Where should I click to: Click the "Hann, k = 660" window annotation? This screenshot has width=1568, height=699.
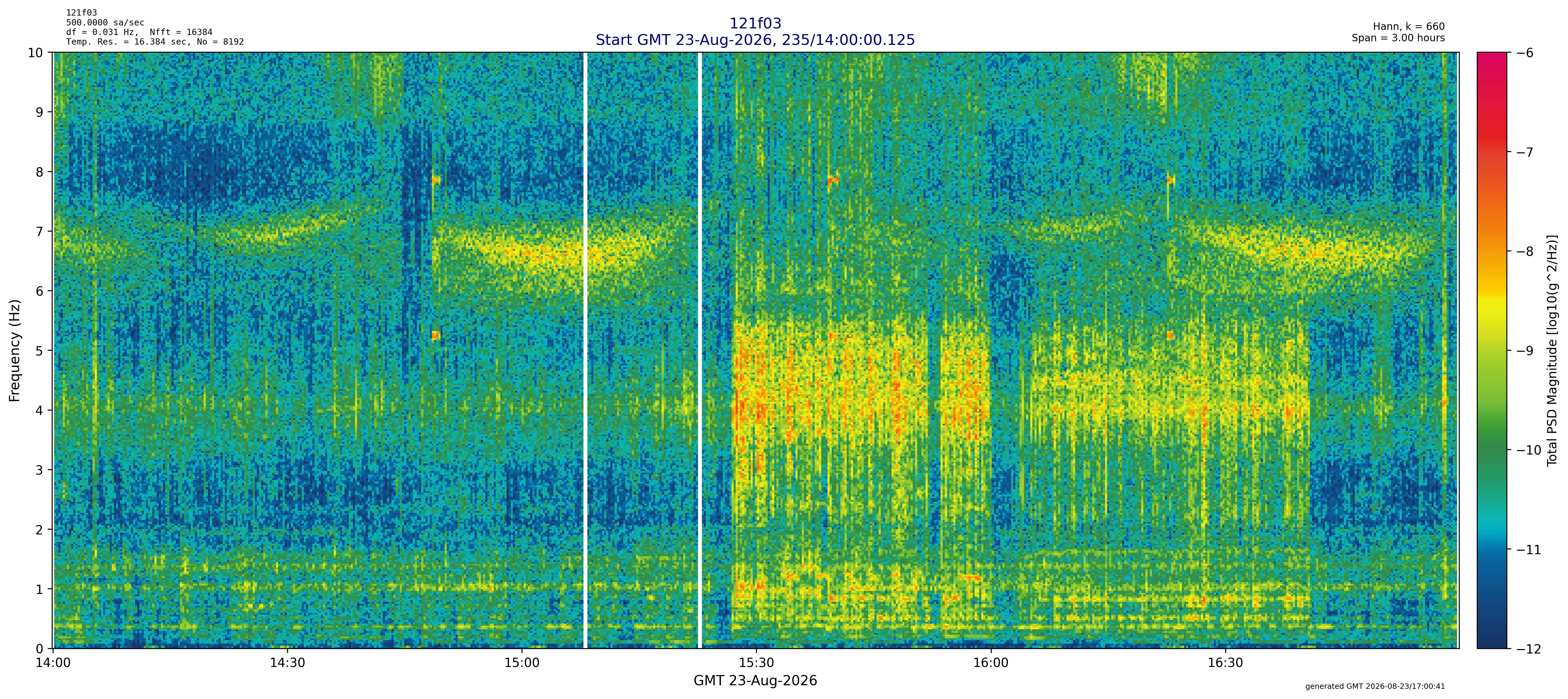1409,27
